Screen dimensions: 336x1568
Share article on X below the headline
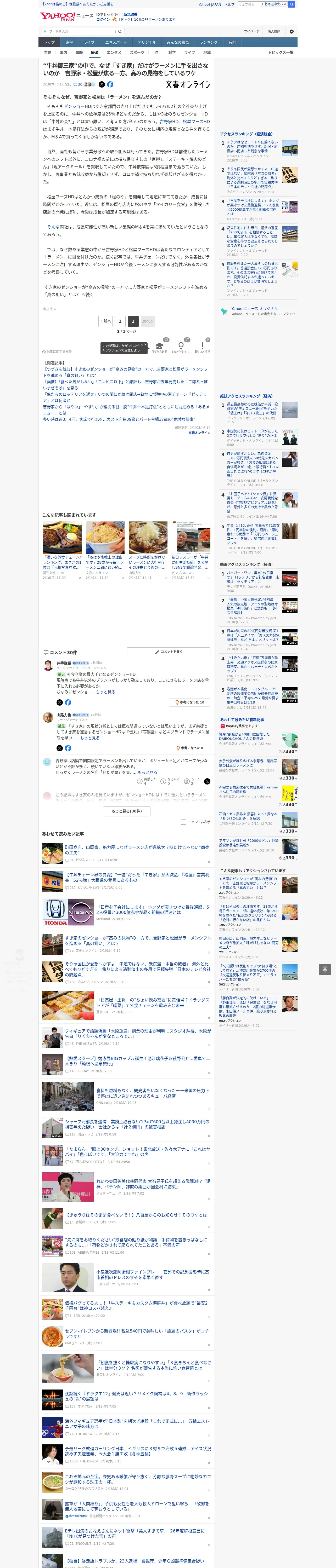point(102,85)
